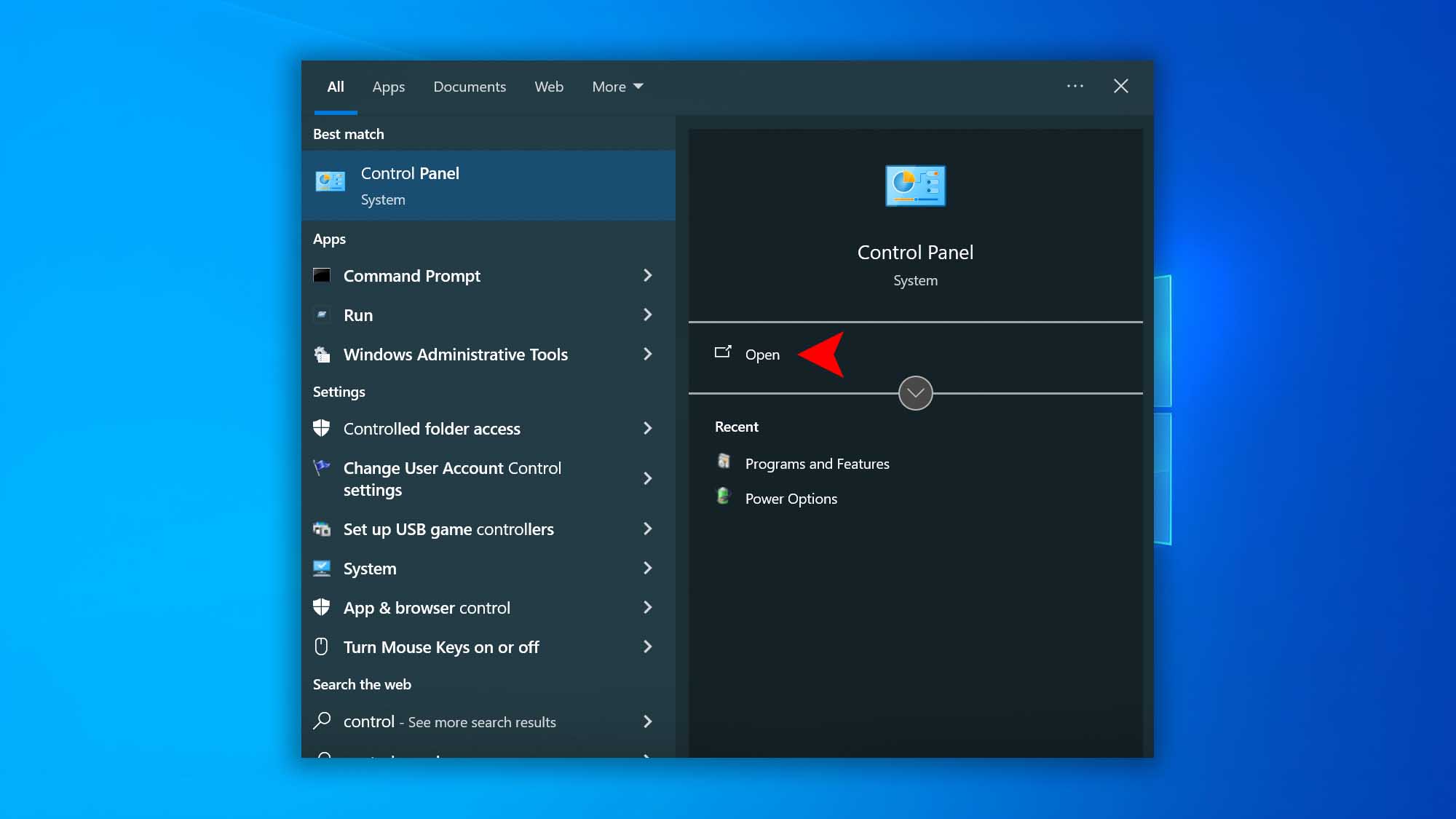
Task: Click control - See more search results
Action: 449,721
